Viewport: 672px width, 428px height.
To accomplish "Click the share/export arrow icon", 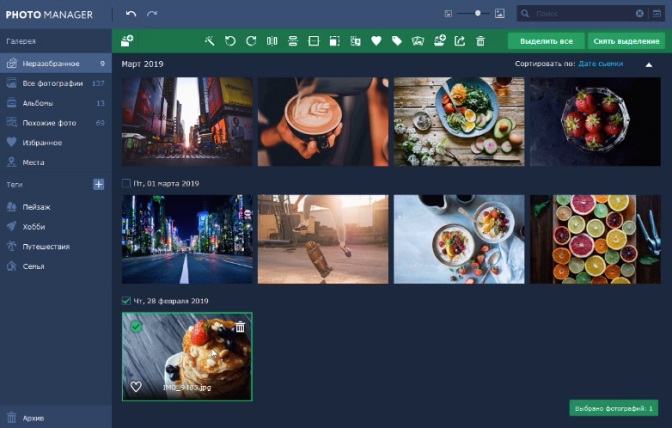I will coord(459,41).
